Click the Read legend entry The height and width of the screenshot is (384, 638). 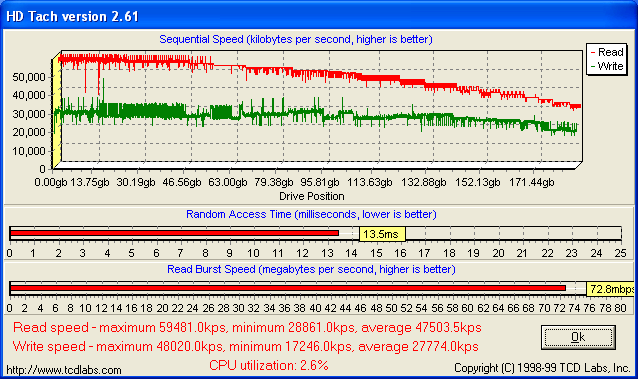click(607, 52)
